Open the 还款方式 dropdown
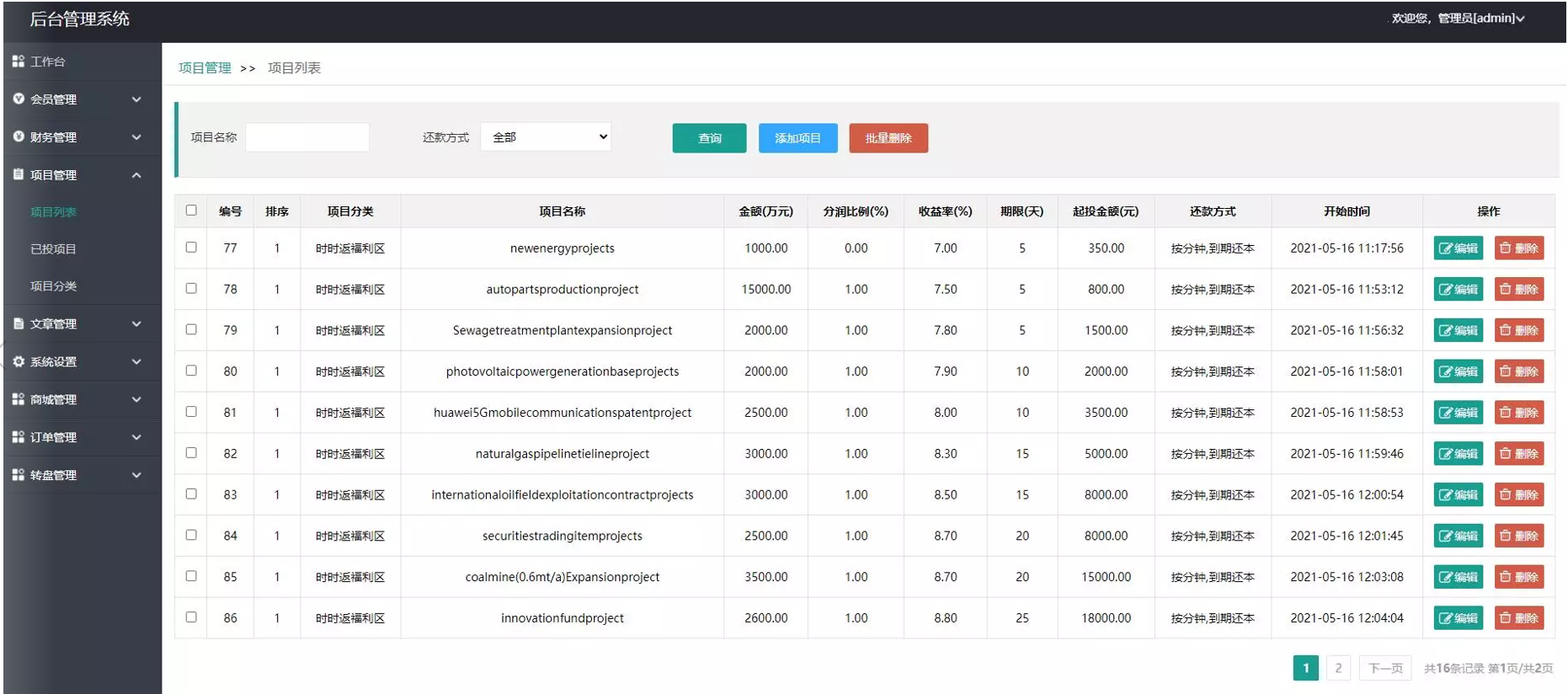 [546, 137]
